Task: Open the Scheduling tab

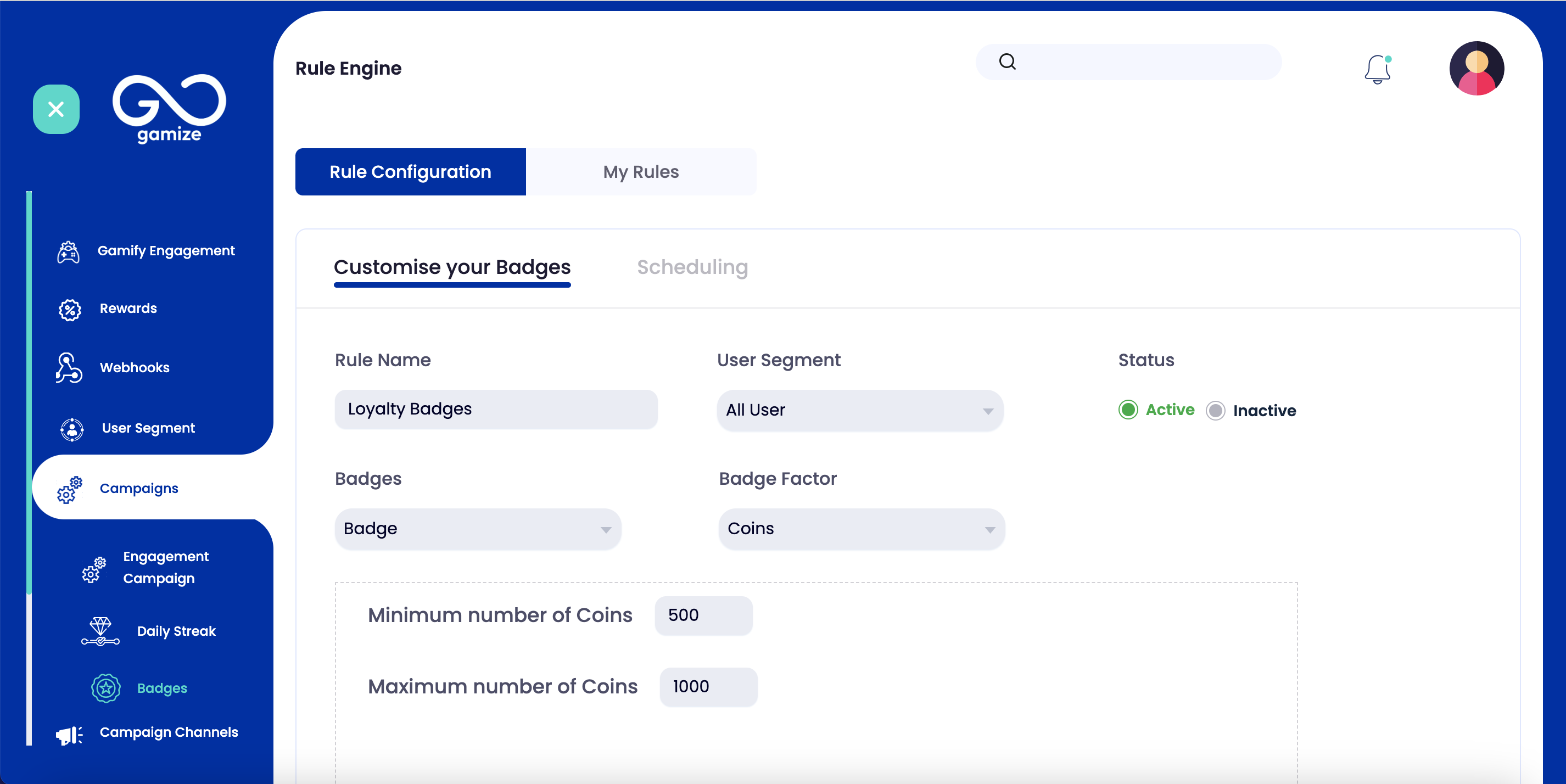Action: tap(692, 267)
